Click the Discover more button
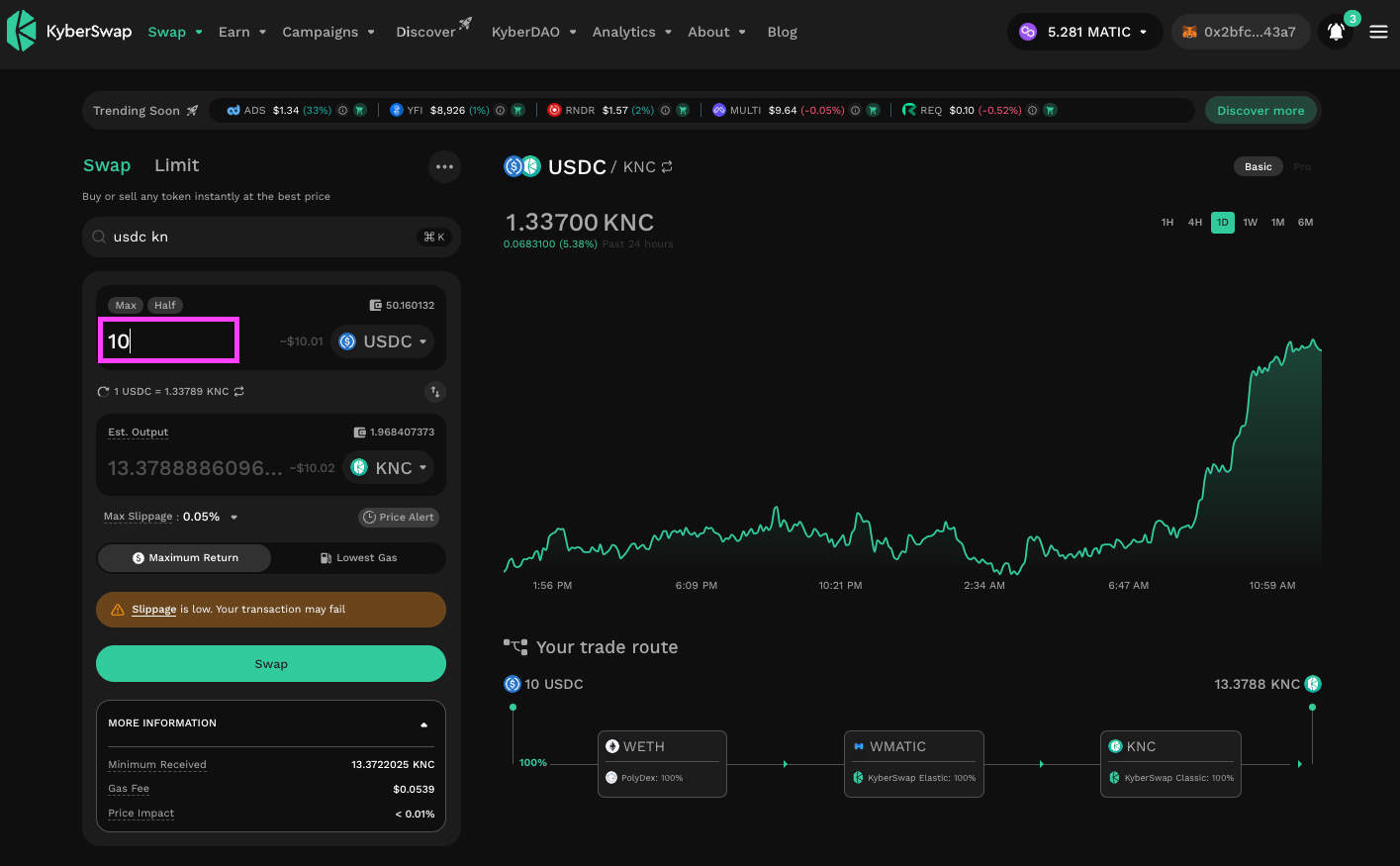Viewport: 1400px width, 866px height. tap(1260, 110)
